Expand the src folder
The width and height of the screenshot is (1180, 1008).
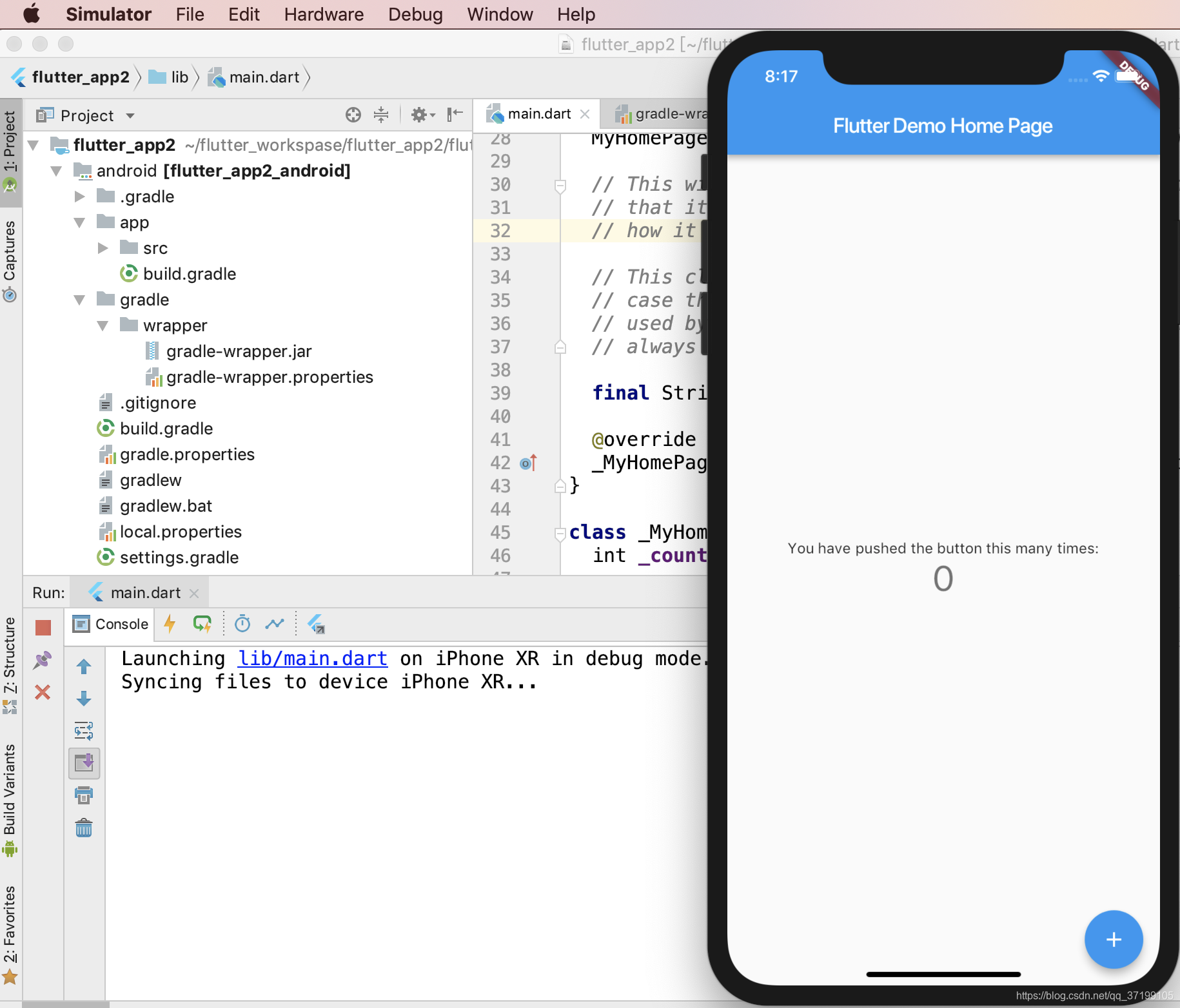pyautogui.click(x=103, y=247)
